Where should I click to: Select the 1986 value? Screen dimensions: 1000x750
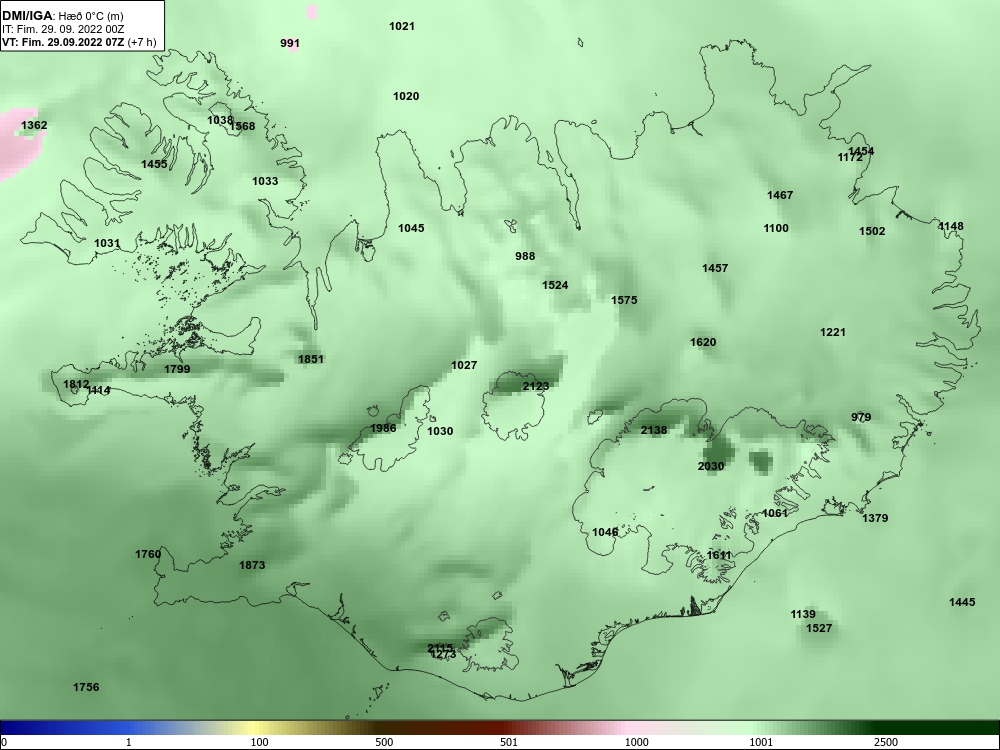tap(383, 428)
